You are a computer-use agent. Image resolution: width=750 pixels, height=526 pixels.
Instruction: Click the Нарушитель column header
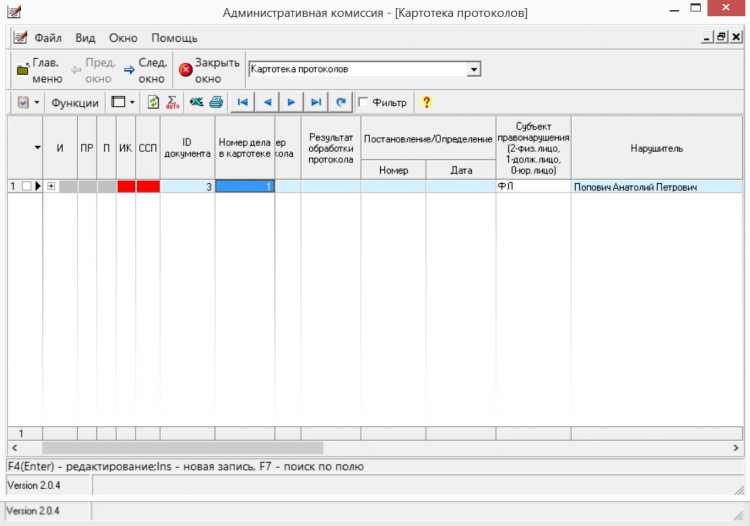[x=656, y=148]
